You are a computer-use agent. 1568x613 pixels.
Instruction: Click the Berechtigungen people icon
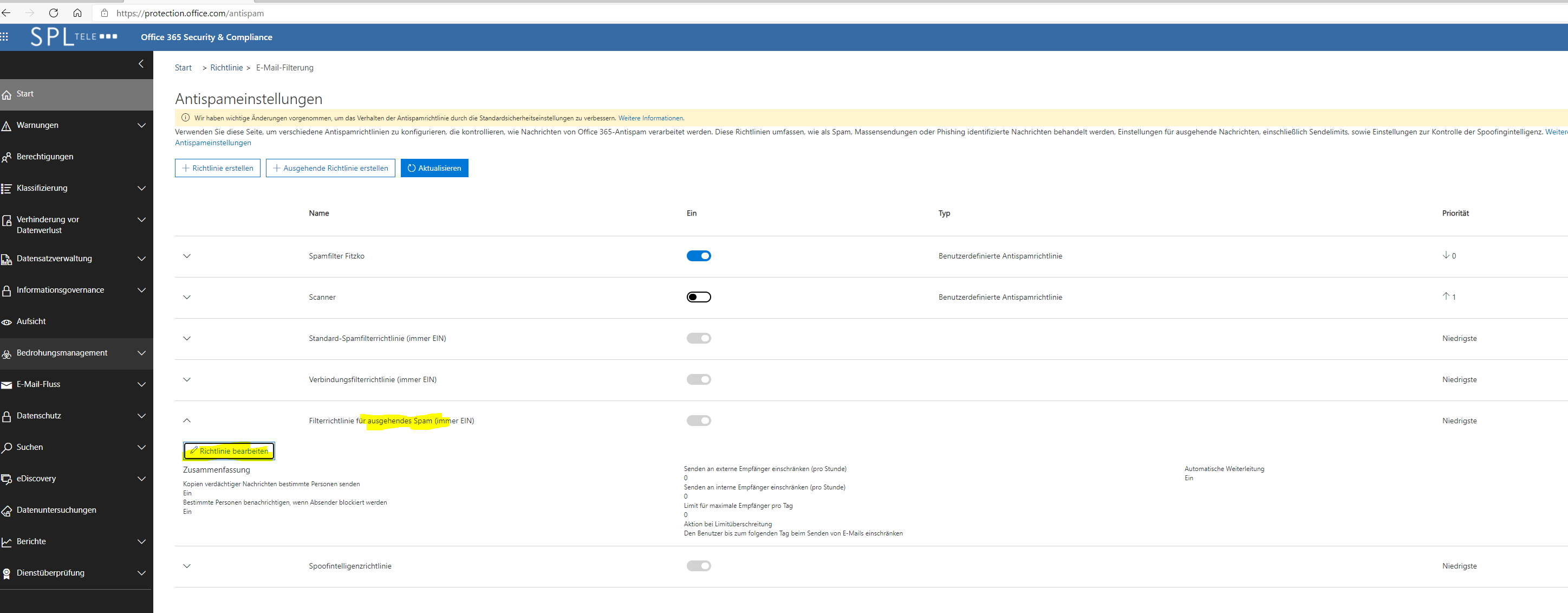tap(6, 157)
